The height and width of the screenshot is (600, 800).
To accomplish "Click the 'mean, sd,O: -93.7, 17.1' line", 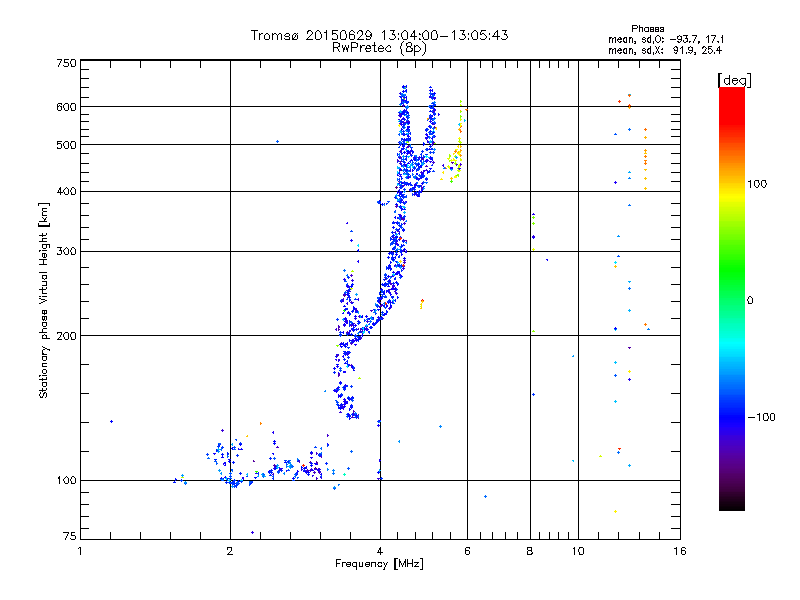I will (x=666, y=40).
